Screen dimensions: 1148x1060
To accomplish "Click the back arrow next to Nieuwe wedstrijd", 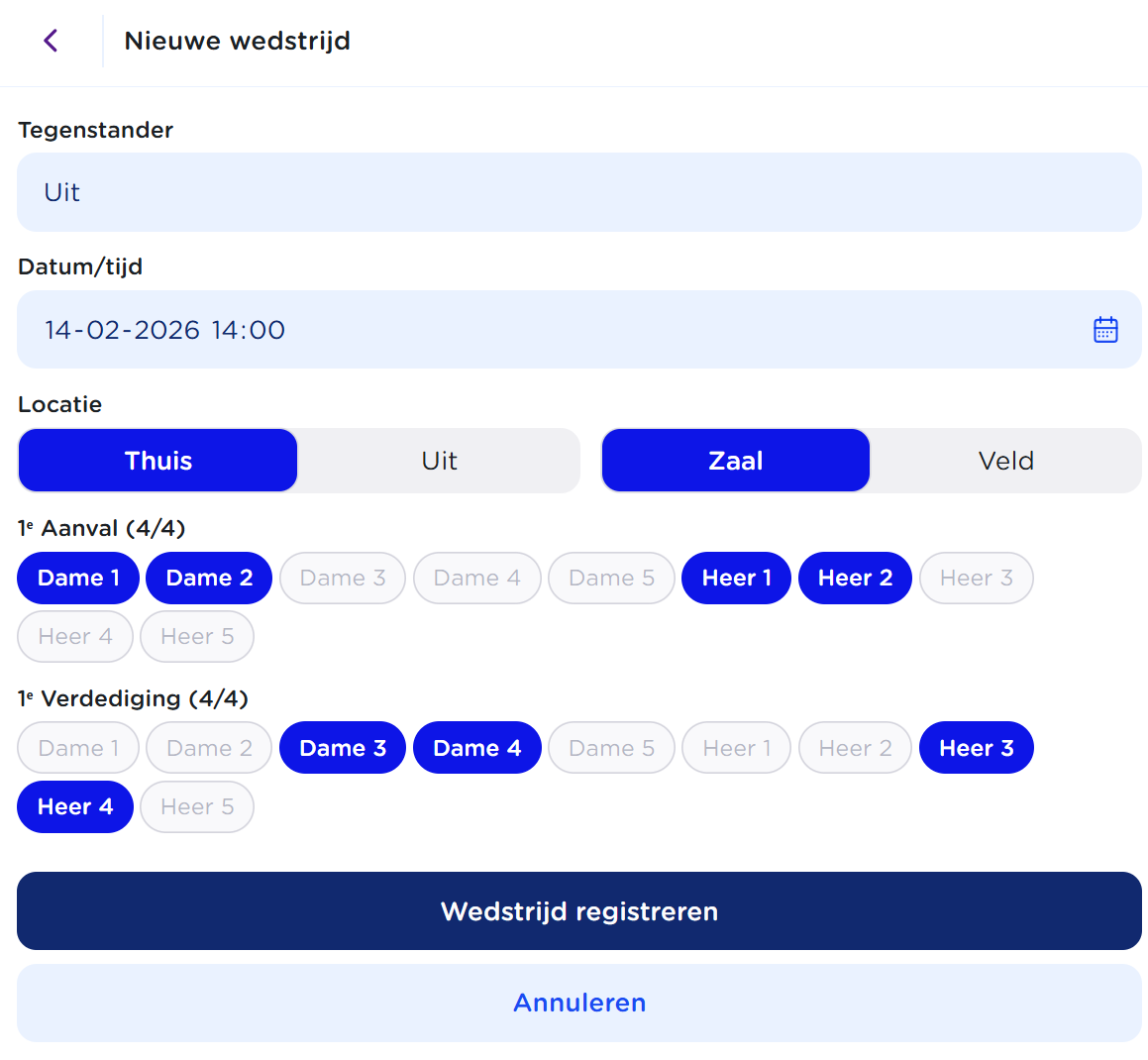I will click(51, 41).
